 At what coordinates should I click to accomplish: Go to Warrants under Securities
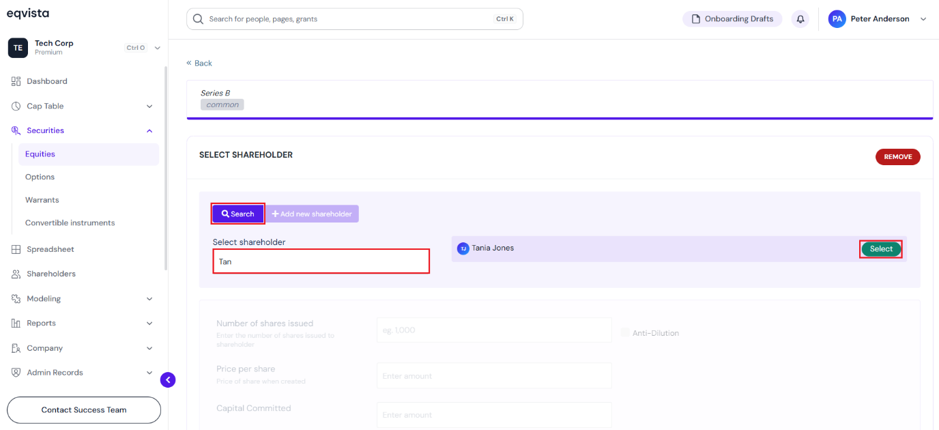[x=42, y=200]
